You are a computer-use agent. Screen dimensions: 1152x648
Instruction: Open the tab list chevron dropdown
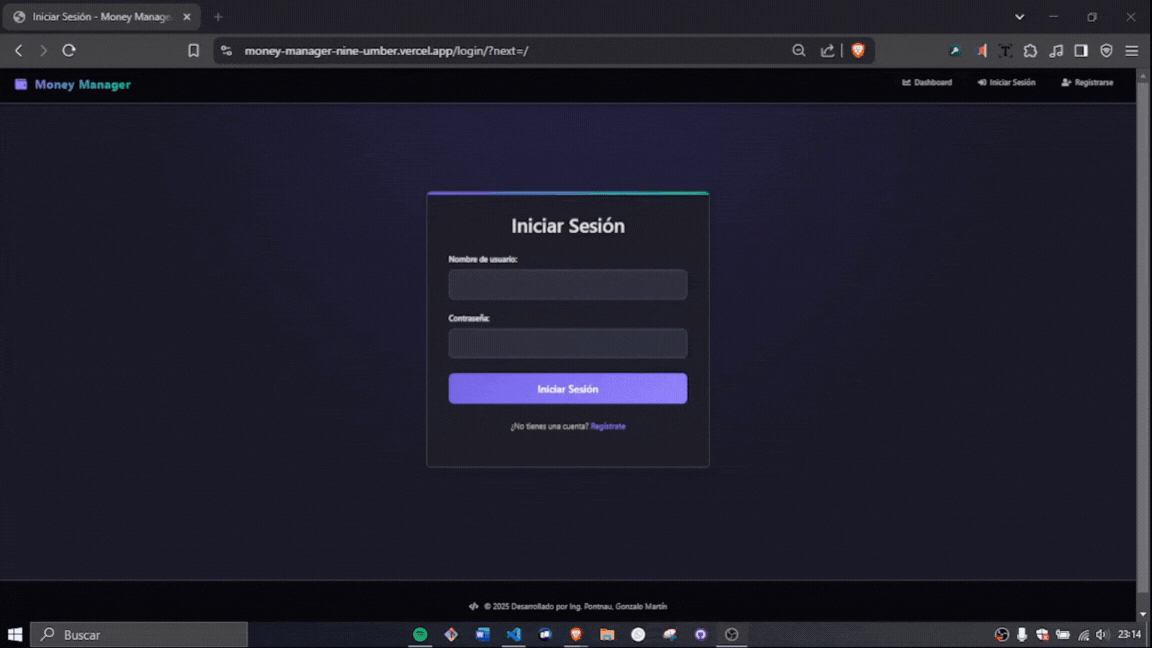[x=1019, y=16]
